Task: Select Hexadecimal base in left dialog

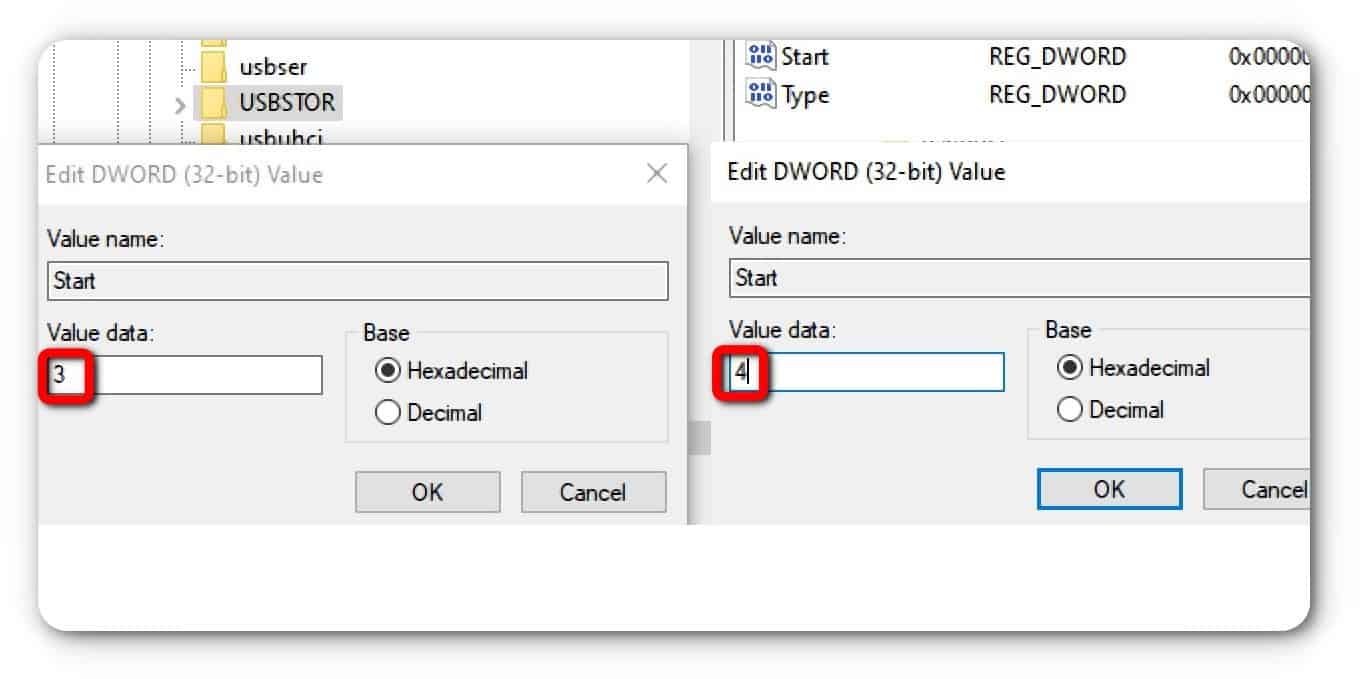Action: (387, 371)
